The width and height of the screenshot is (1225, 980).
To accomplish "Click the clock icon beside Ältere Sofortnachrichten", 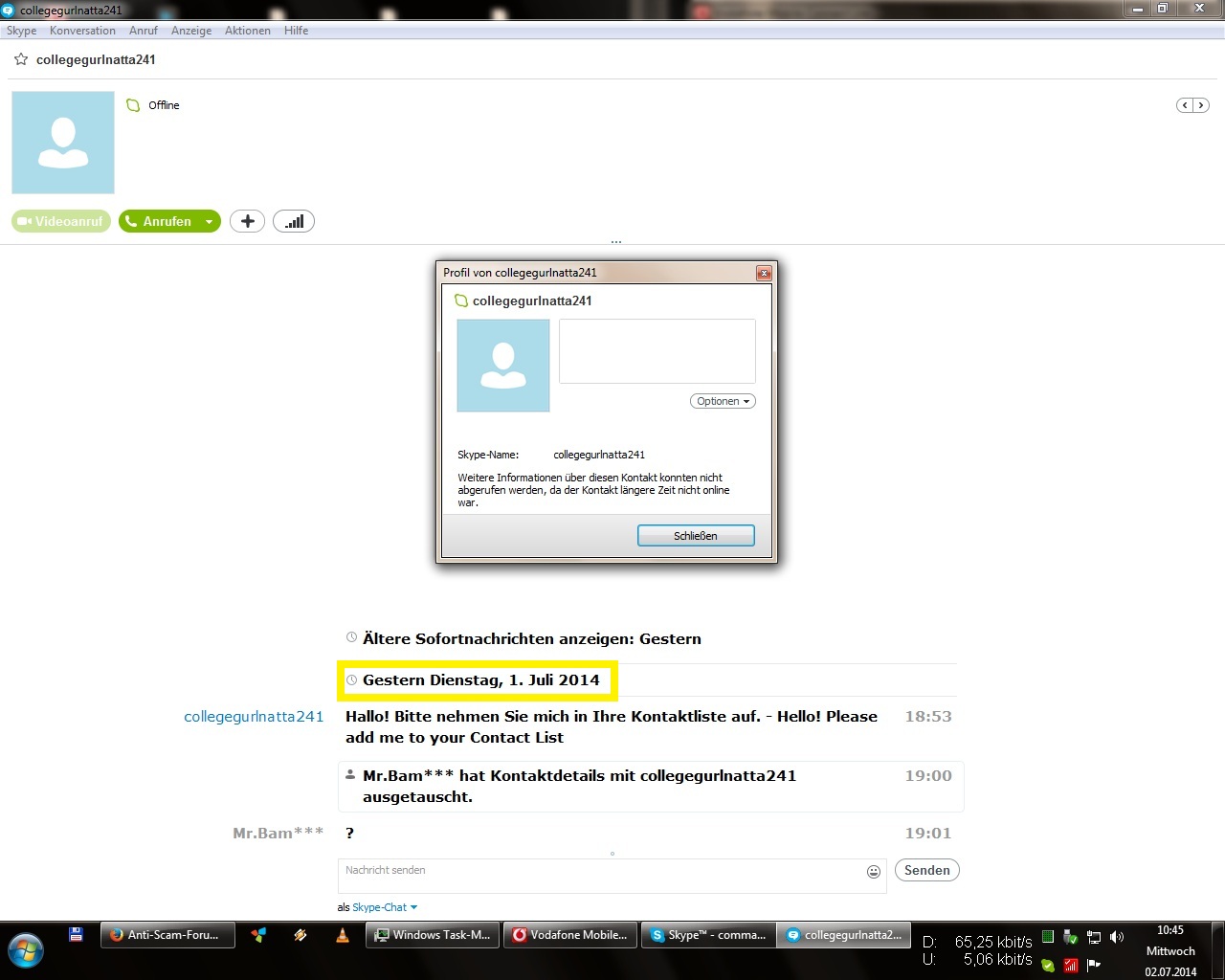I will tap(351, 637).
